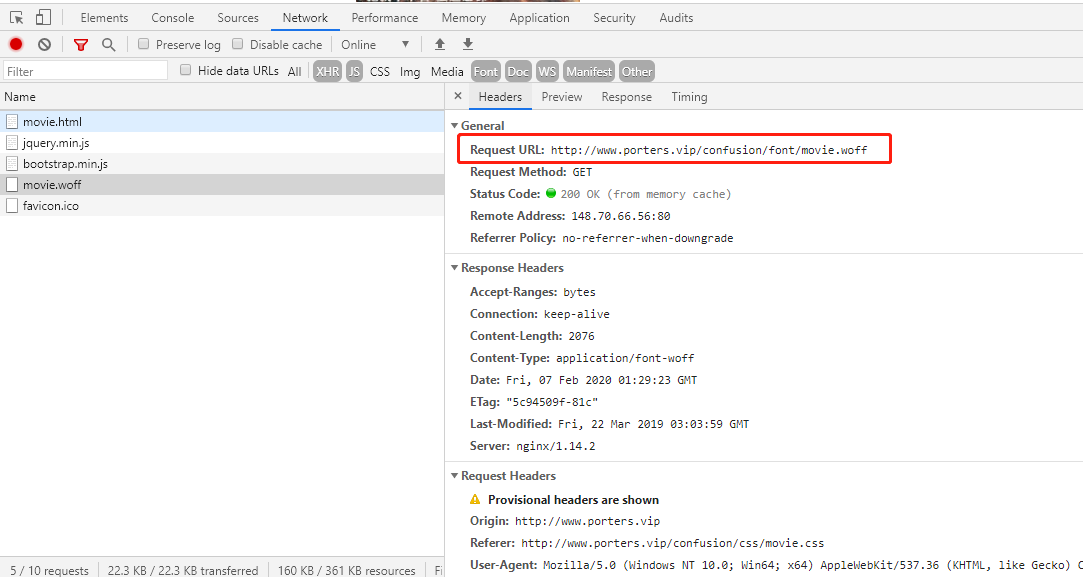Select the Media filter type

[x=447, y=71]
